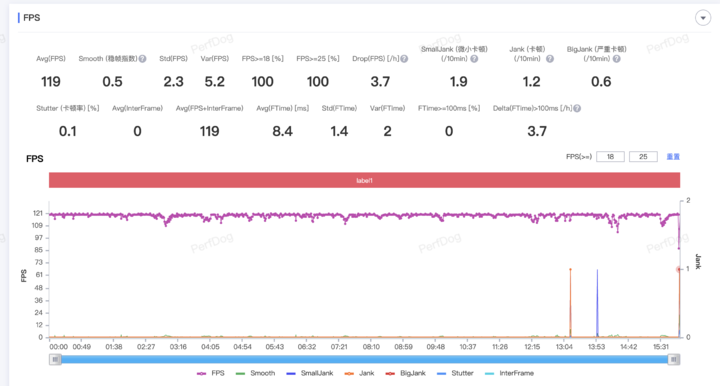This screenshot has height=386, width=720.
Task: Toggle the InterFrame series in the legend
Action: tap(509, 373)
